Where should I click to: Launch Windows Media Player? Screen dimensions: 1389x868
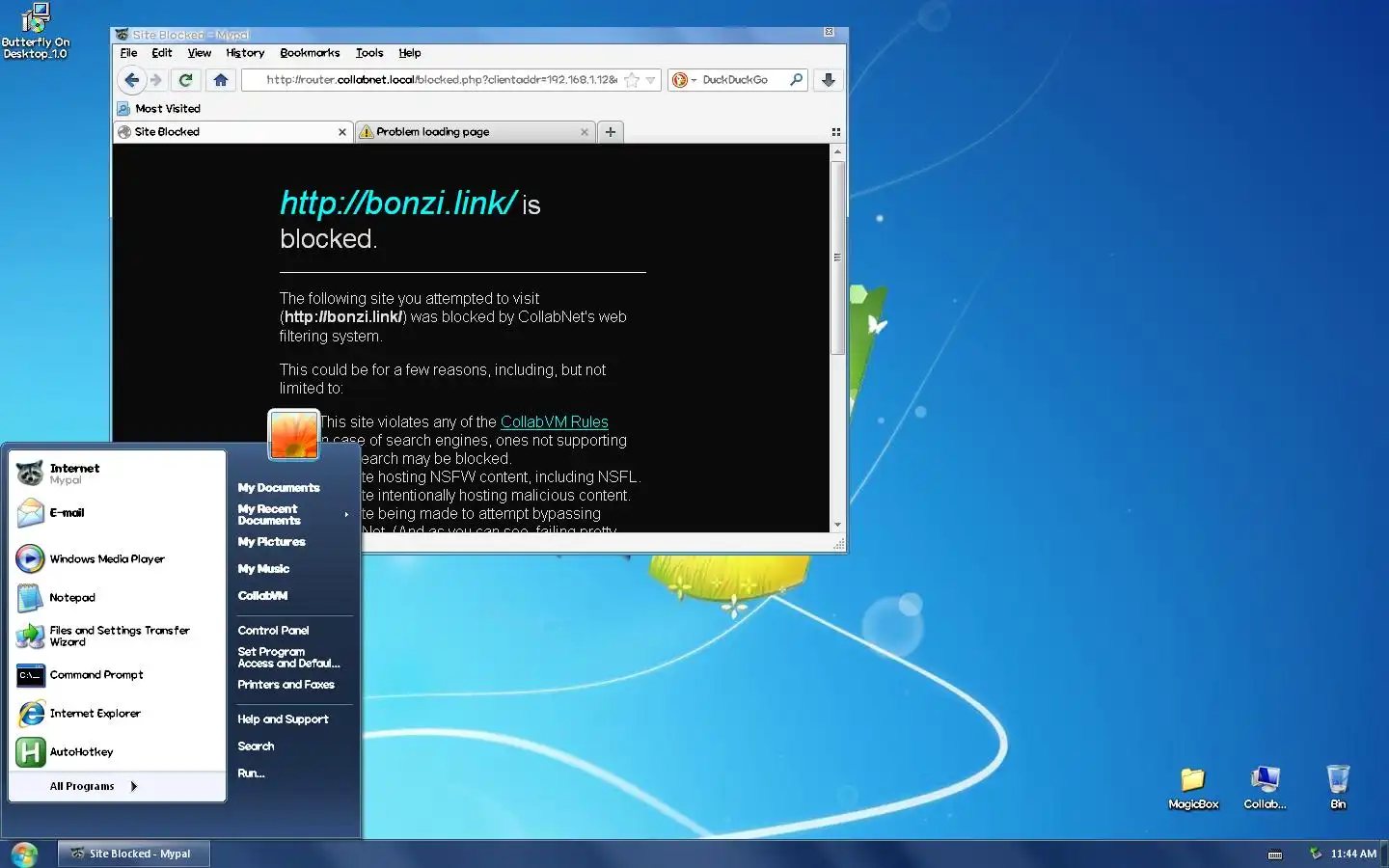pyautogui.click(x=118, y=558)
